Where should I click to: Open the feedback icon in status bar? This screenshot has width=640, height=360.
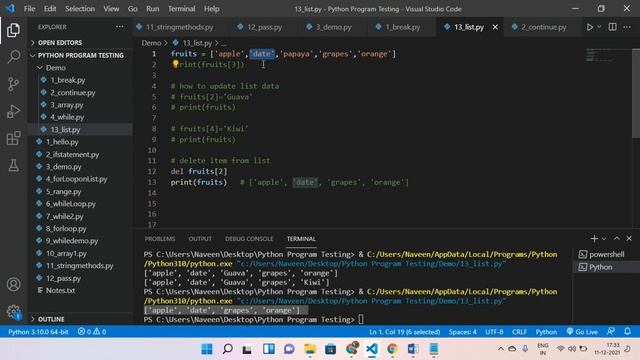(611, 332)
